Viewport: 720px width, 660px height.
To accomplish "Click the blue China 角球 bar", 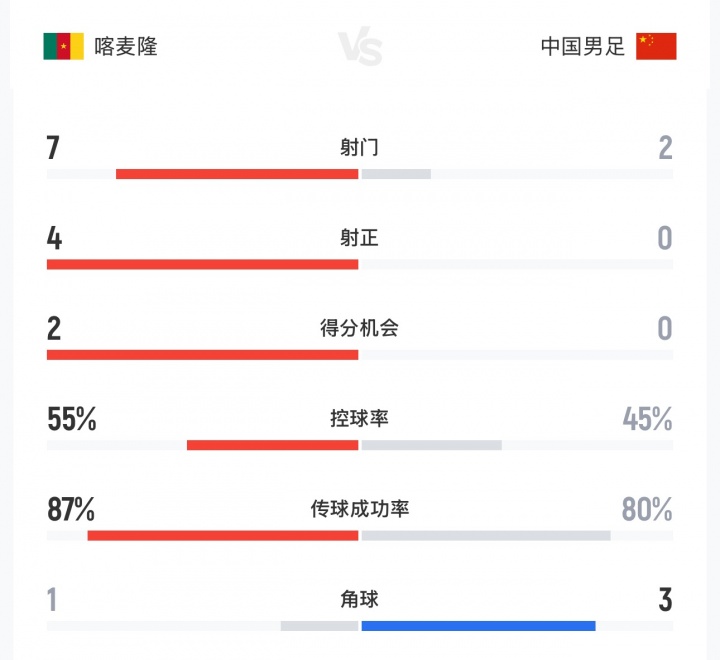I will [478, 626].
